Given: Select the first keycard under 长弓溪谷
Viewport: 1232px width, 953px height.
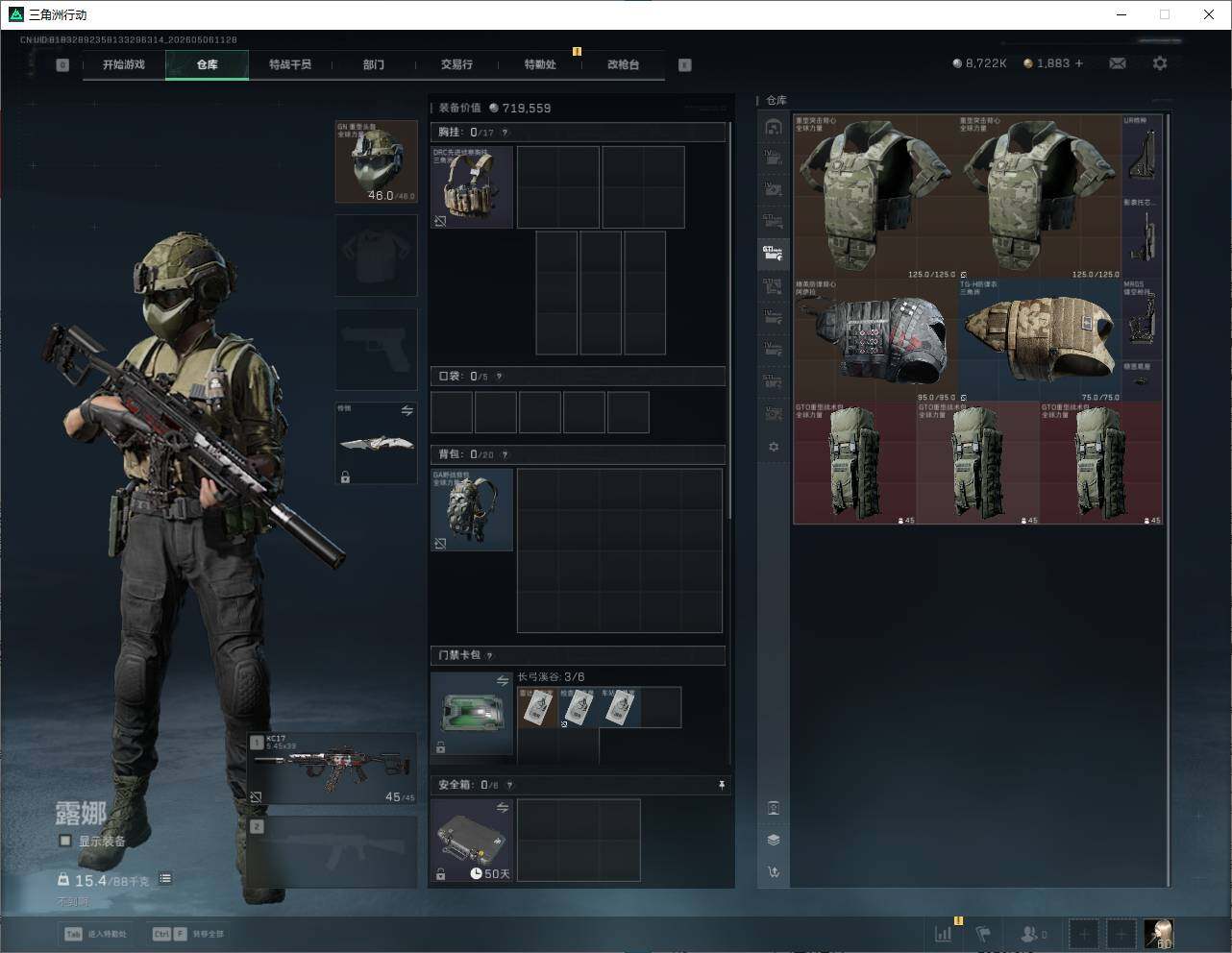Looking at the screenshot, I should 537,707.
